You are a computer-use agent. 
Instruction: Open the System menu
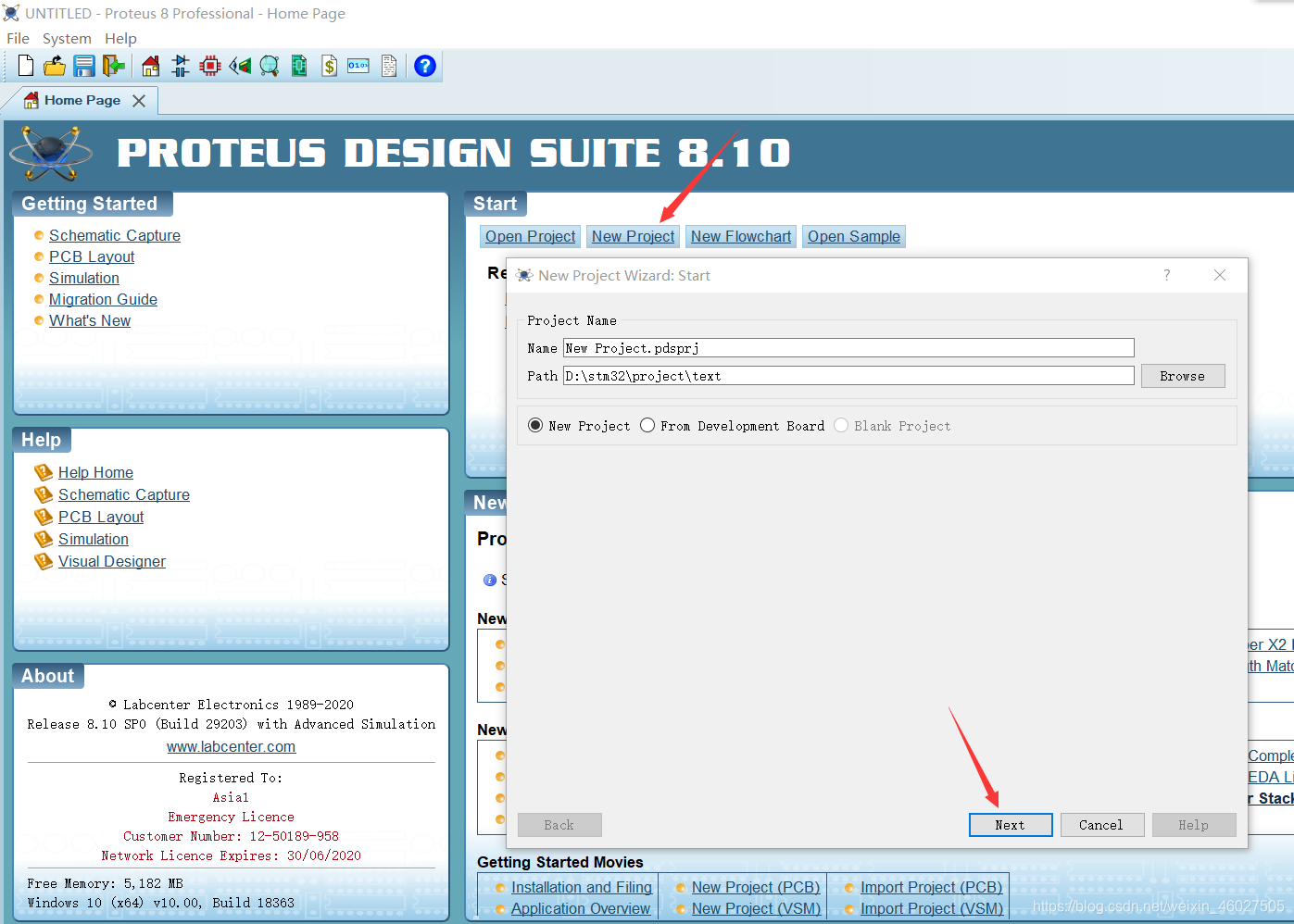click(67, 39)
